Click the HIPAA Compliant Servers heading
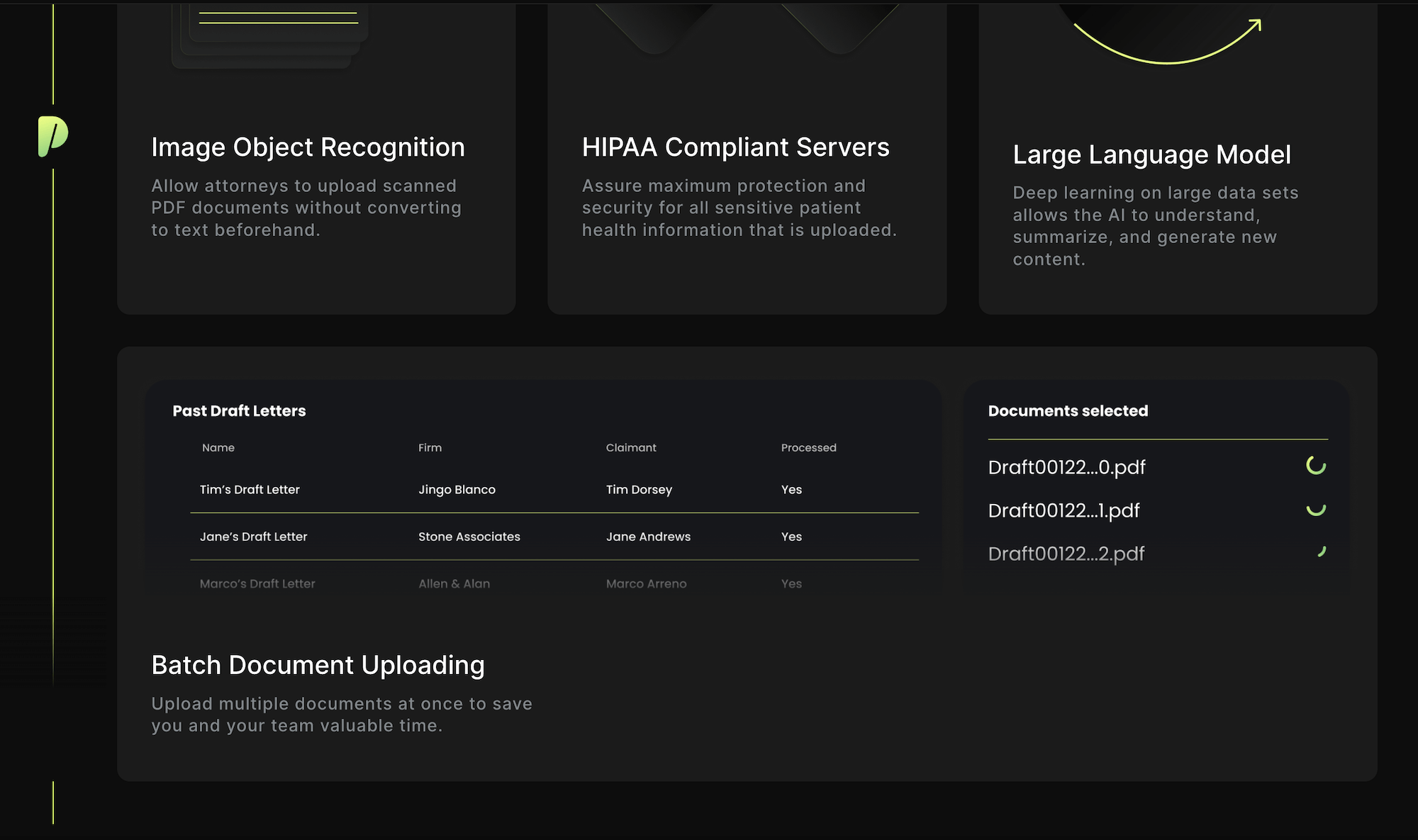 click(735, 147)
